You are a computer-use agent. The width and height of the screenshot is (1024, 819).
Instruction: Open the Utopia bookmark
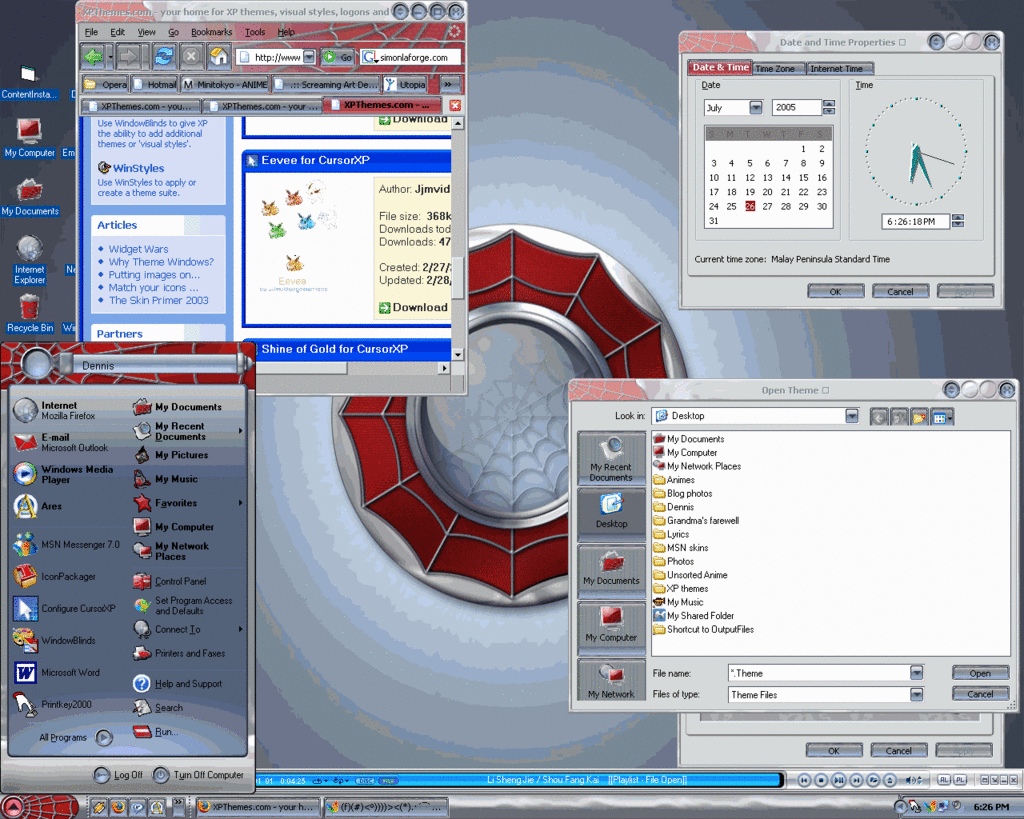tap(405, 85)
